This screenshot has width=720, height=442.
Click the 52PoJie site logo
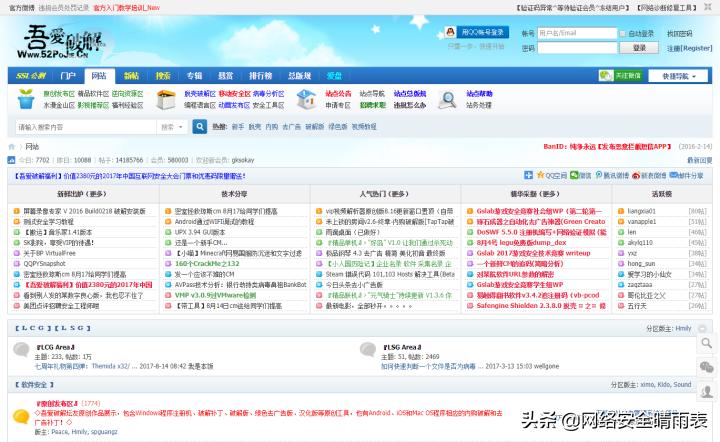click(x=61, y=42)
